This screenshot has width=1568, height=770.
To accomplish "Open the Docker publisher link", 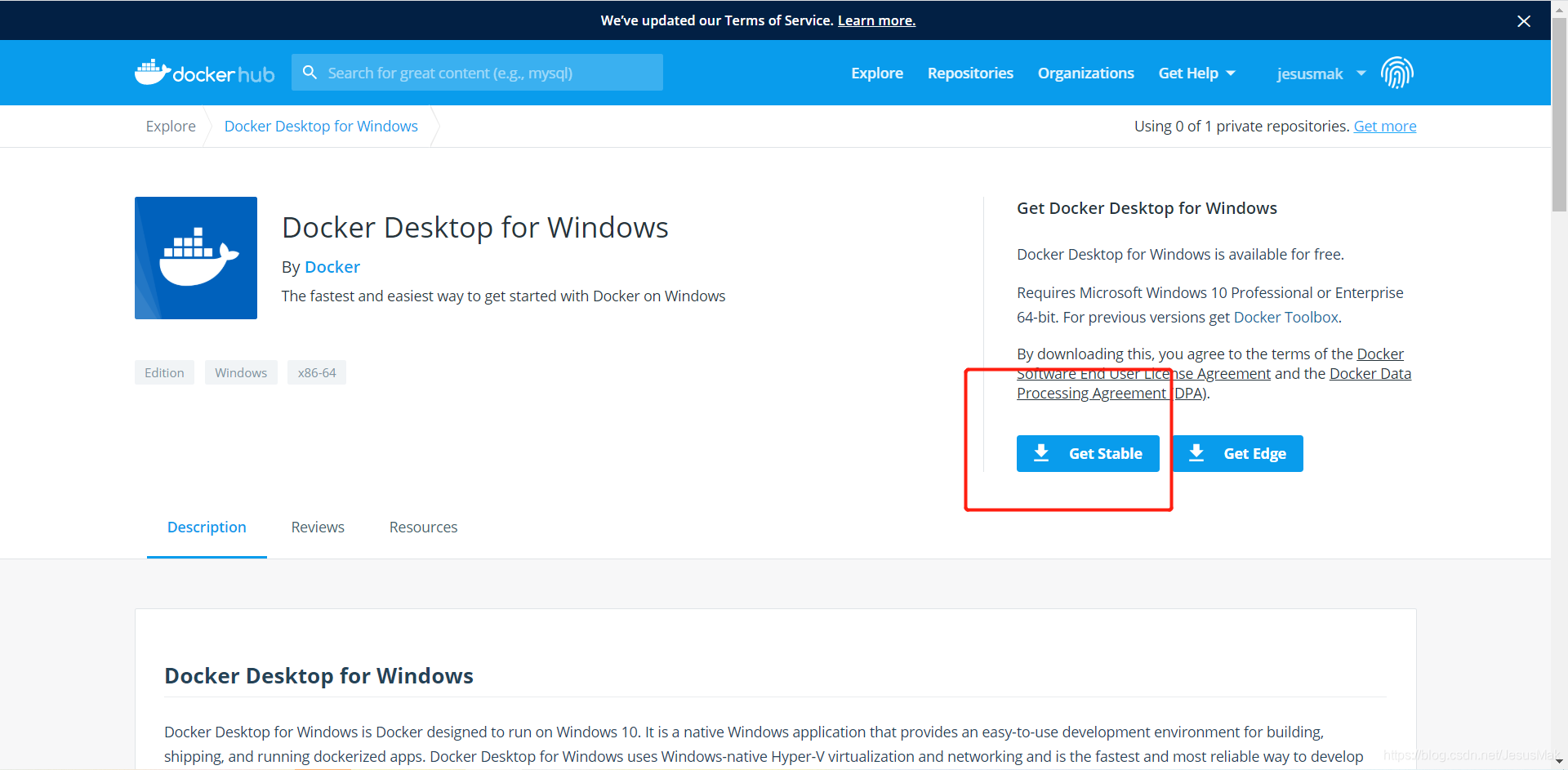I will click(332, 267).
